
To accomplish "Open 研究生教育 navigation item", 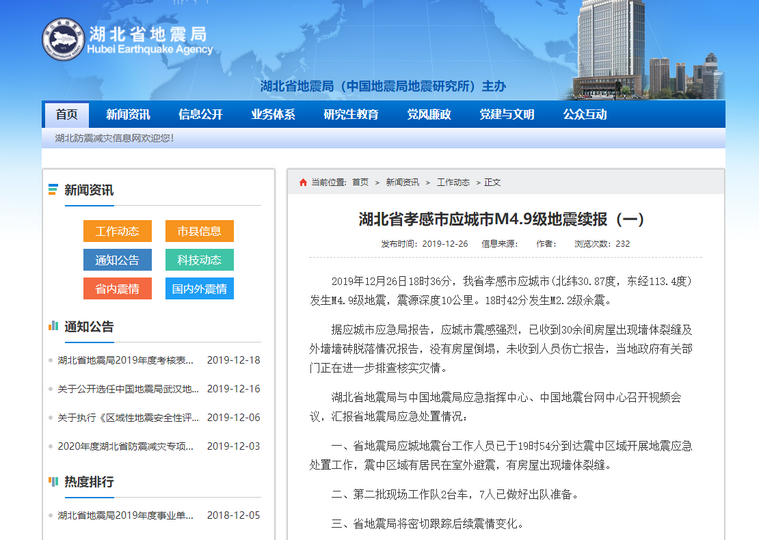I will [x=351, y=114].
